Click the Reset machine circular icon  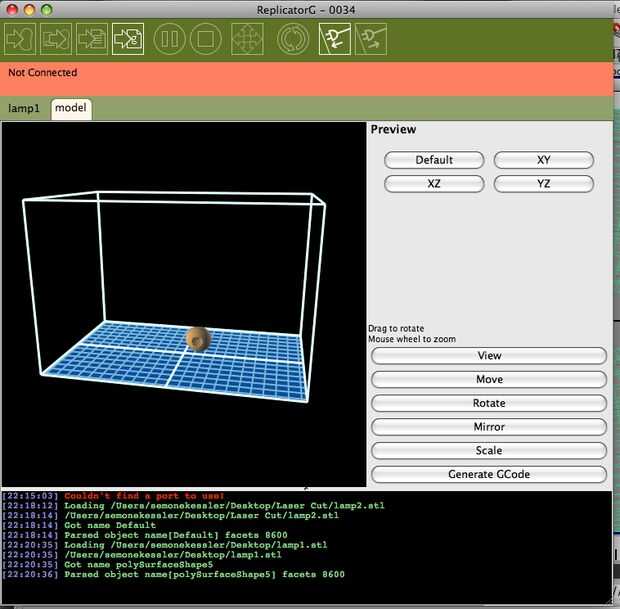click(x=293, y=39)
